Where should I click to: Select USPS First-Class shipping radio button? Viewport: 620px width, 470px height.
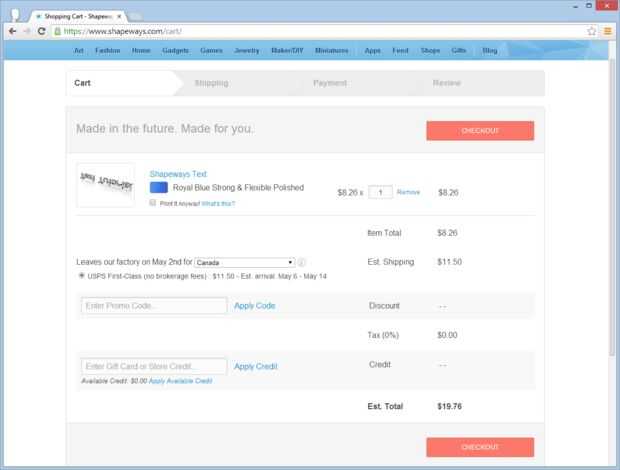coord(81,276)
